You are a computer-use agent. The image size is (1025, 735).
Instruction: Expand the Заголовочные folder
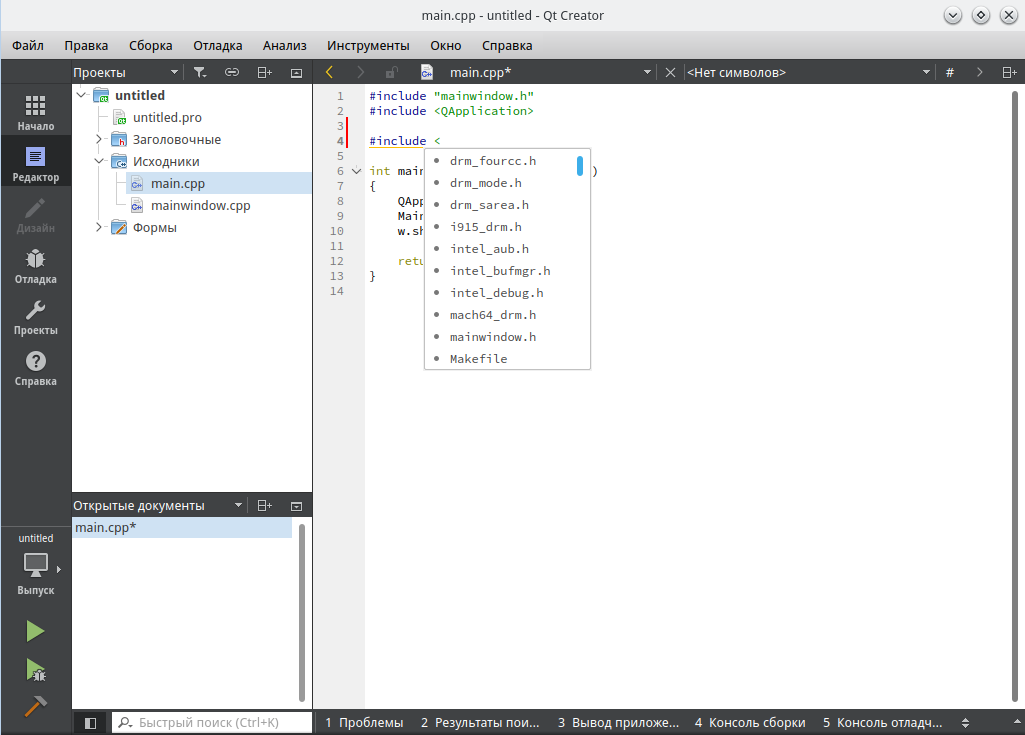[x=99, y=139]
